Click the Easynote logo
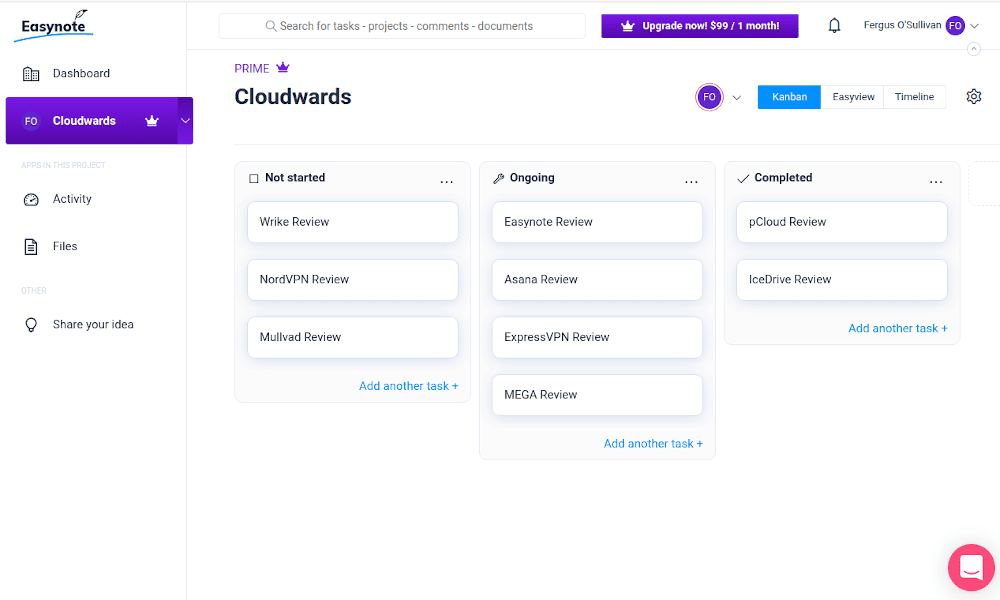 click(54, 26)
